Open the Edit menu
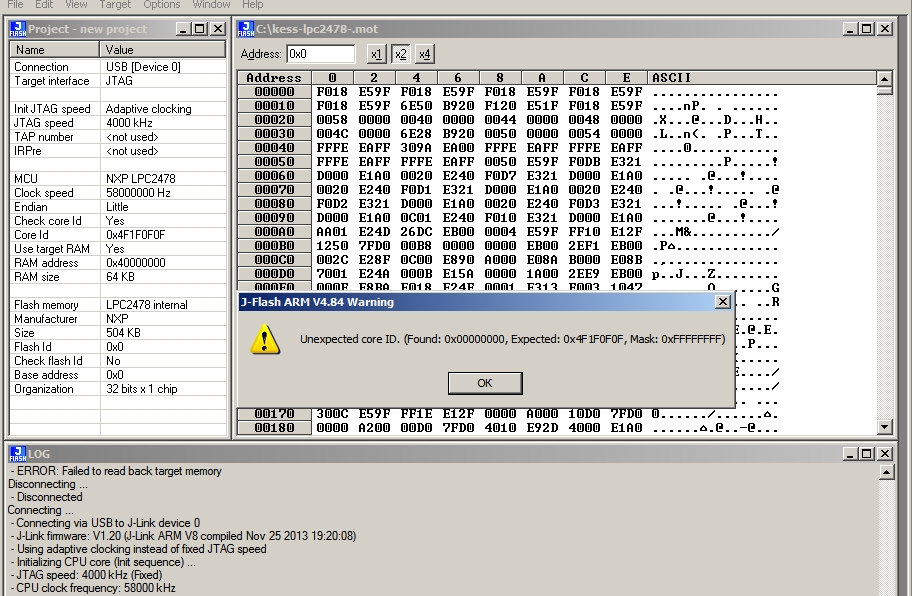This screenshot has height=596, width=912. coord(44,5)
